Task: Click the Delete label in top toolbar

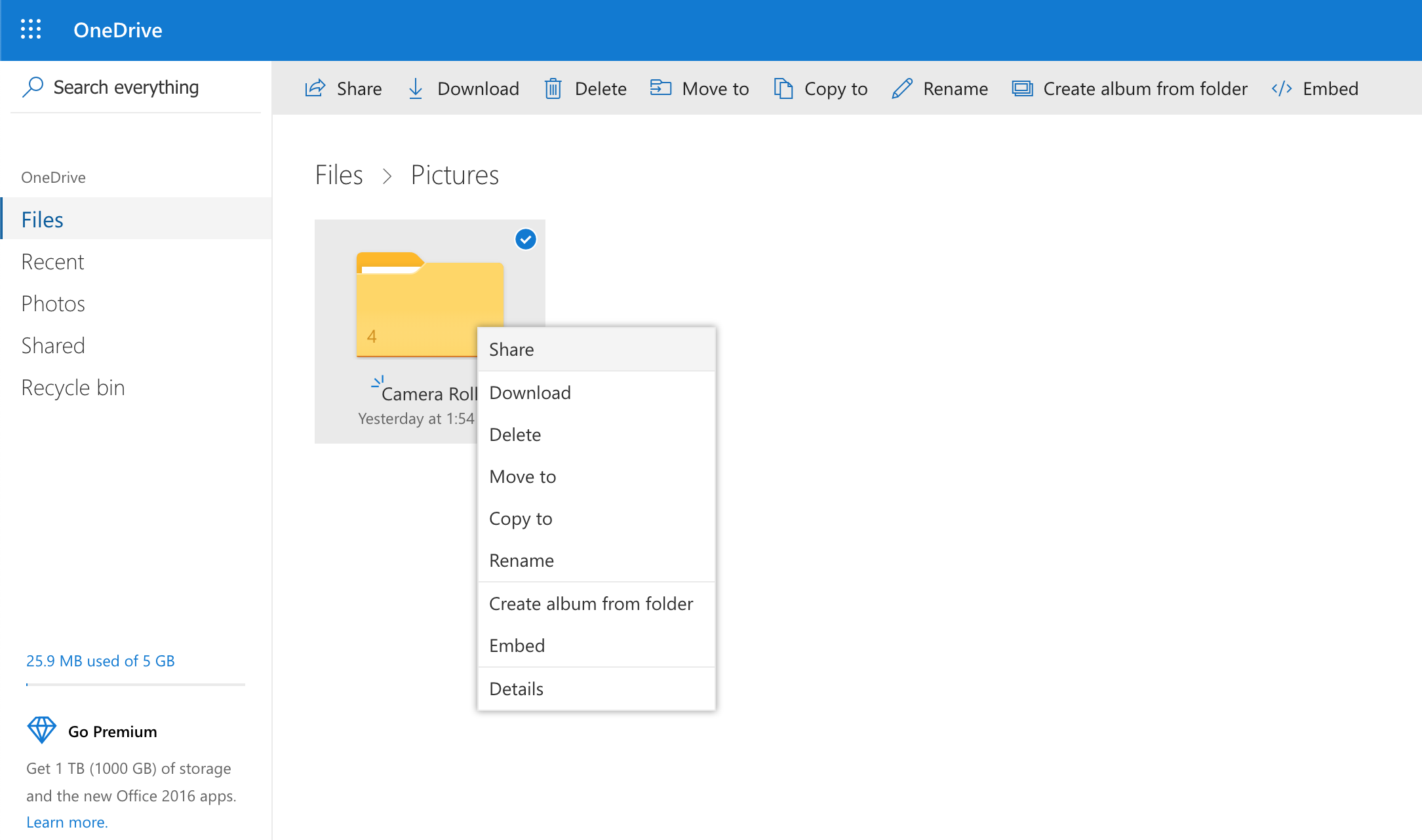Action: (601, 88)
